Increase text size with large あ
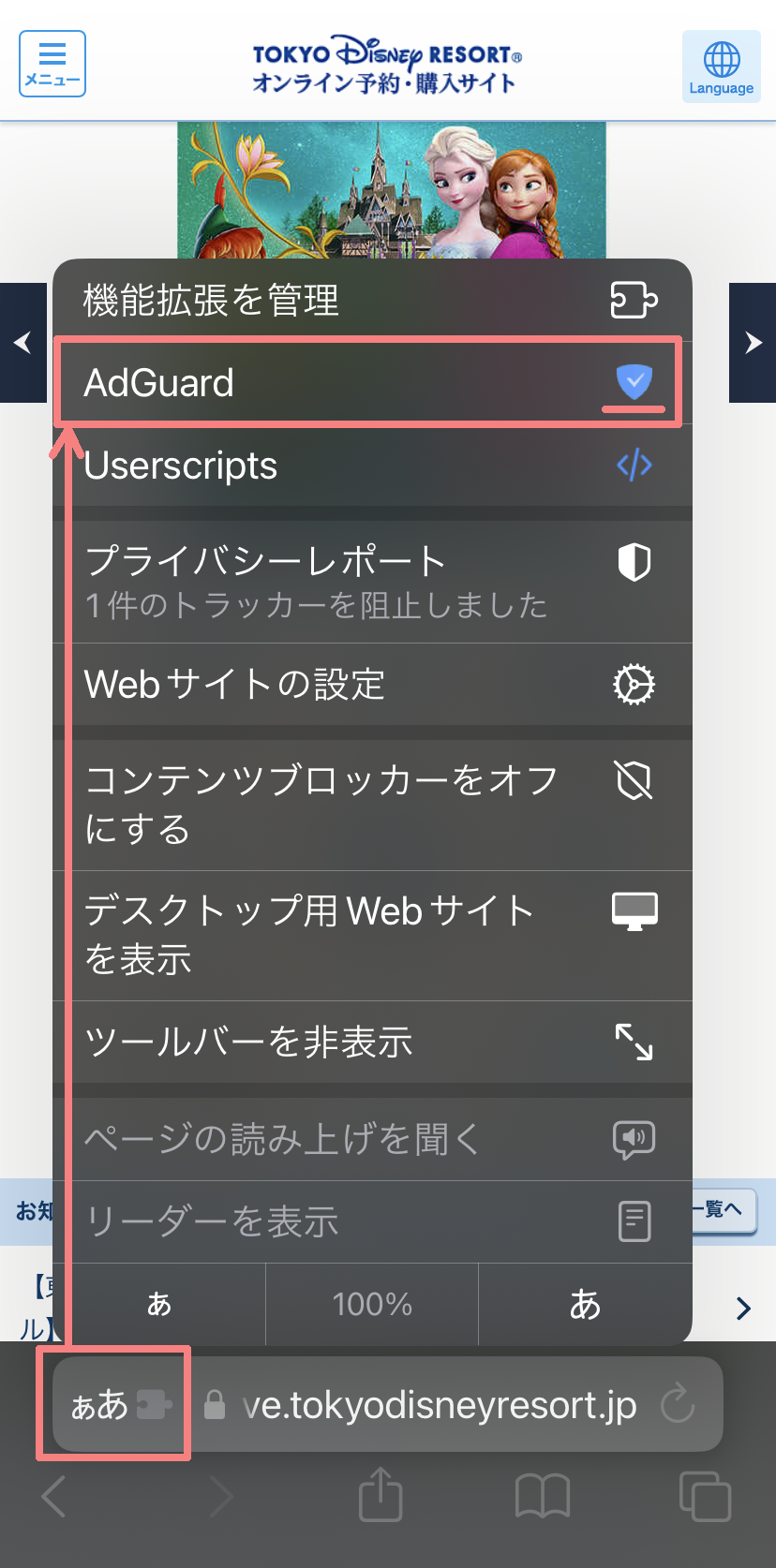This screenshot has width=776, height=1568. (585, 1304)
